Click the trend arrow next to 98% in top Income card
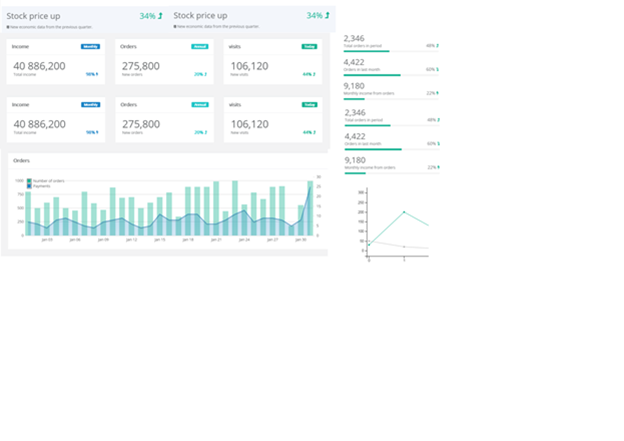This screenshot has width=624, height=441. pos(98,74)
